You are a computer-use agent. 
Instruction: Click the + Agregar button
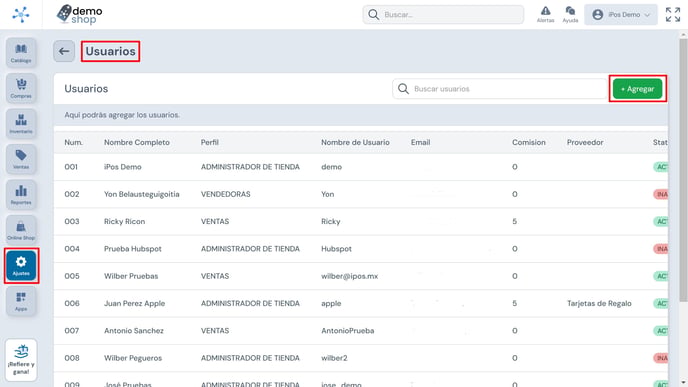[638, 89]
